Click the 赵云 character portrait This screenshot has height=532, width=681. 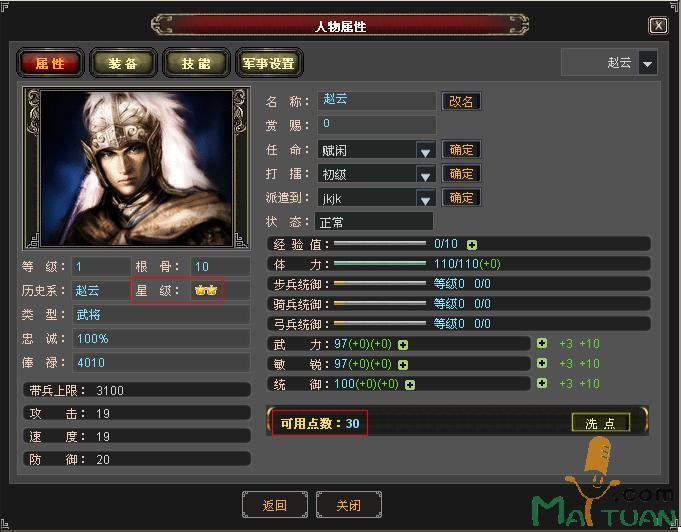136,169
